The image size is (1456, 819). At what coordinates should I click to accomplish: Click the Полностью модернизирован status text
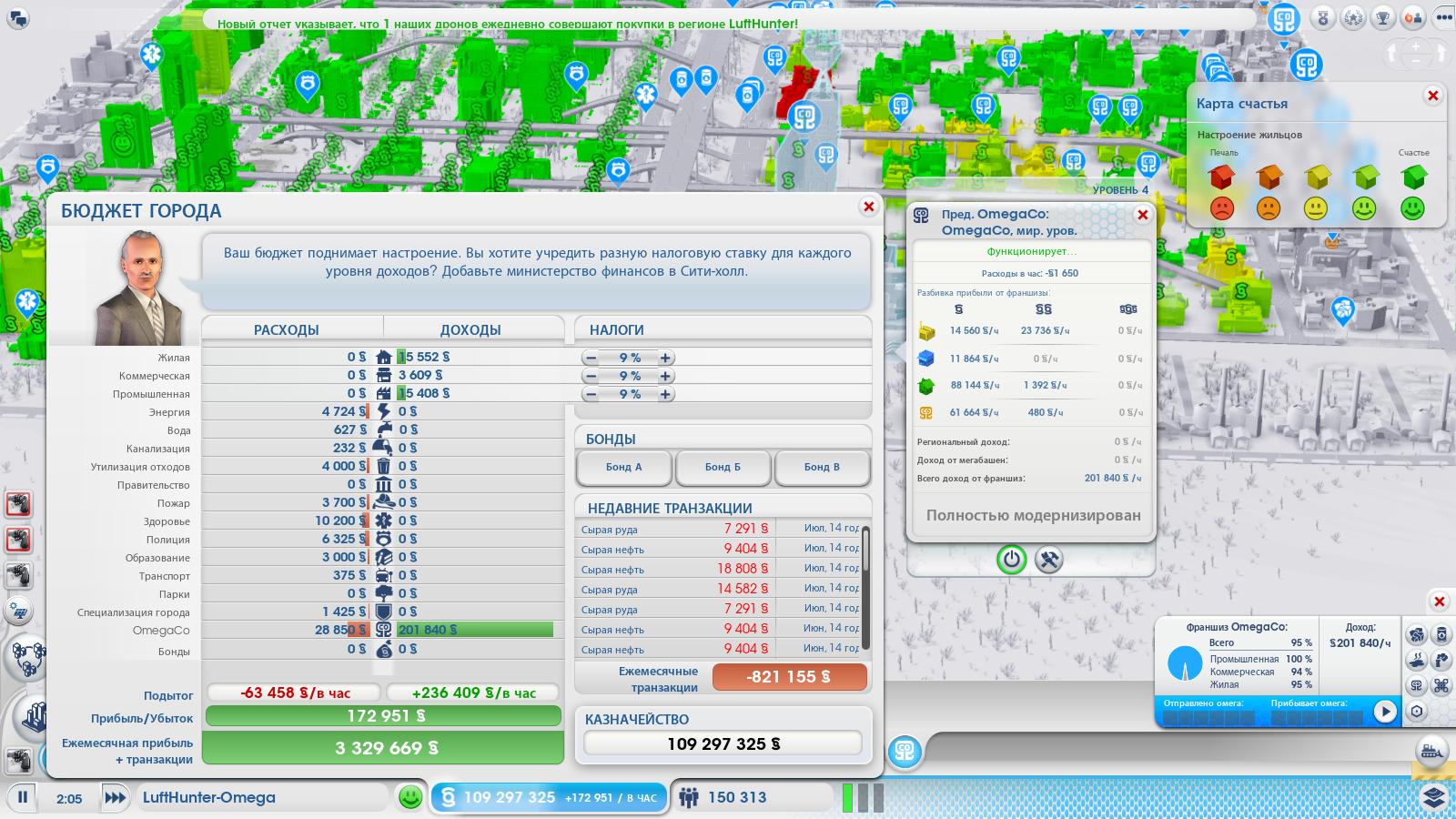point(1033,515)
